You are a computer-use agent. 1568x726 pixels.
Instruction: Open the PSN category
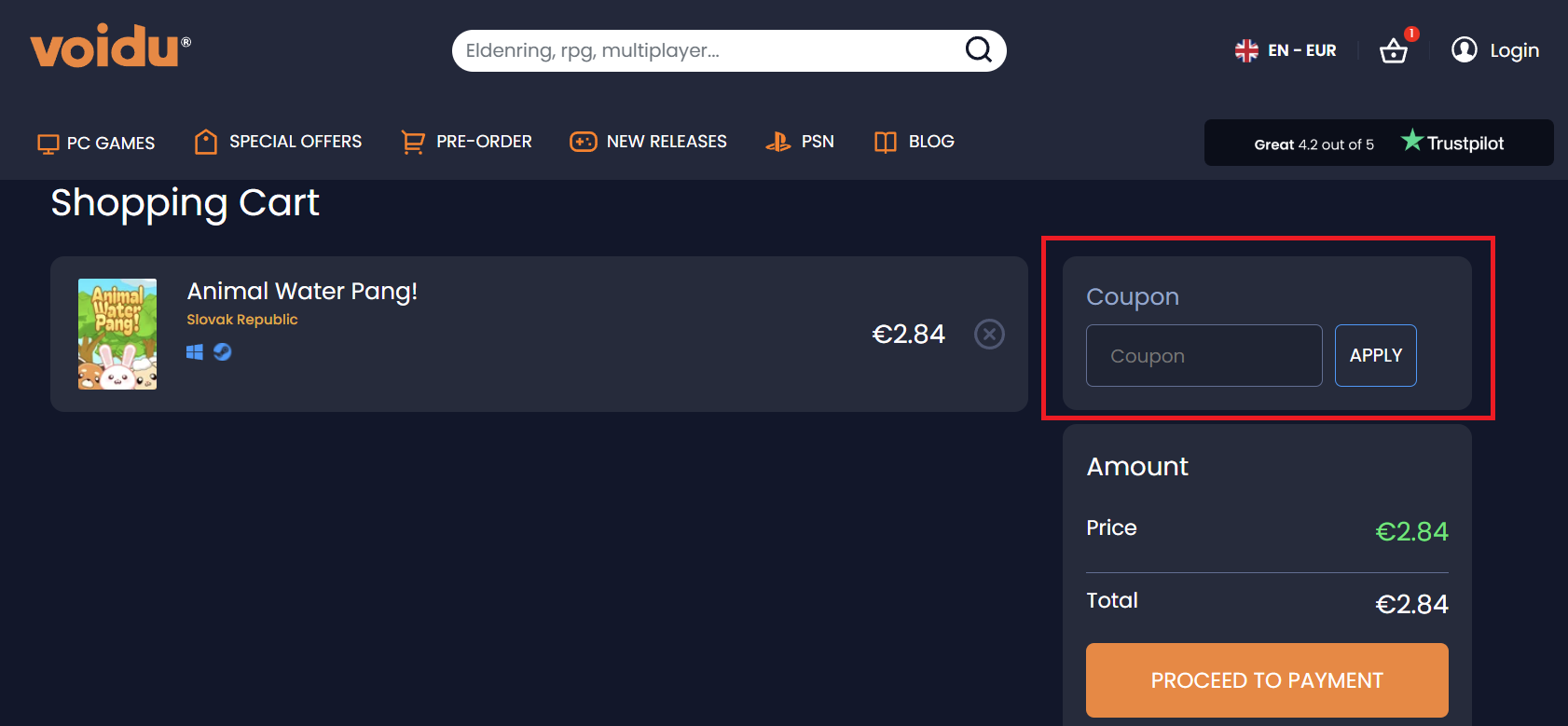800,142
